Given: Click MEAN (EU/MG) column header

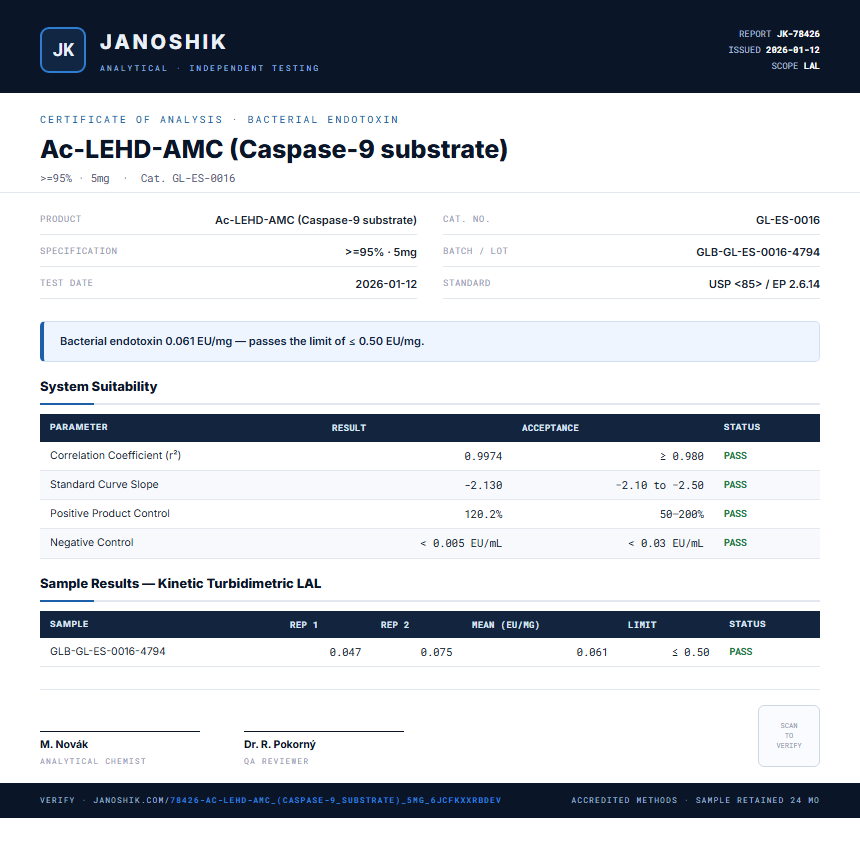Looking at the screenshot, I should (506, 625).
